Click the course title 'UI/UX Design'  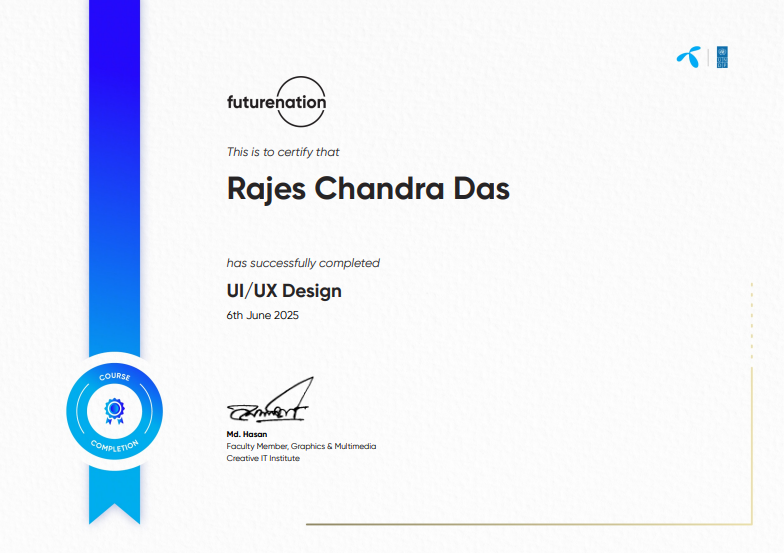[284, 290]
